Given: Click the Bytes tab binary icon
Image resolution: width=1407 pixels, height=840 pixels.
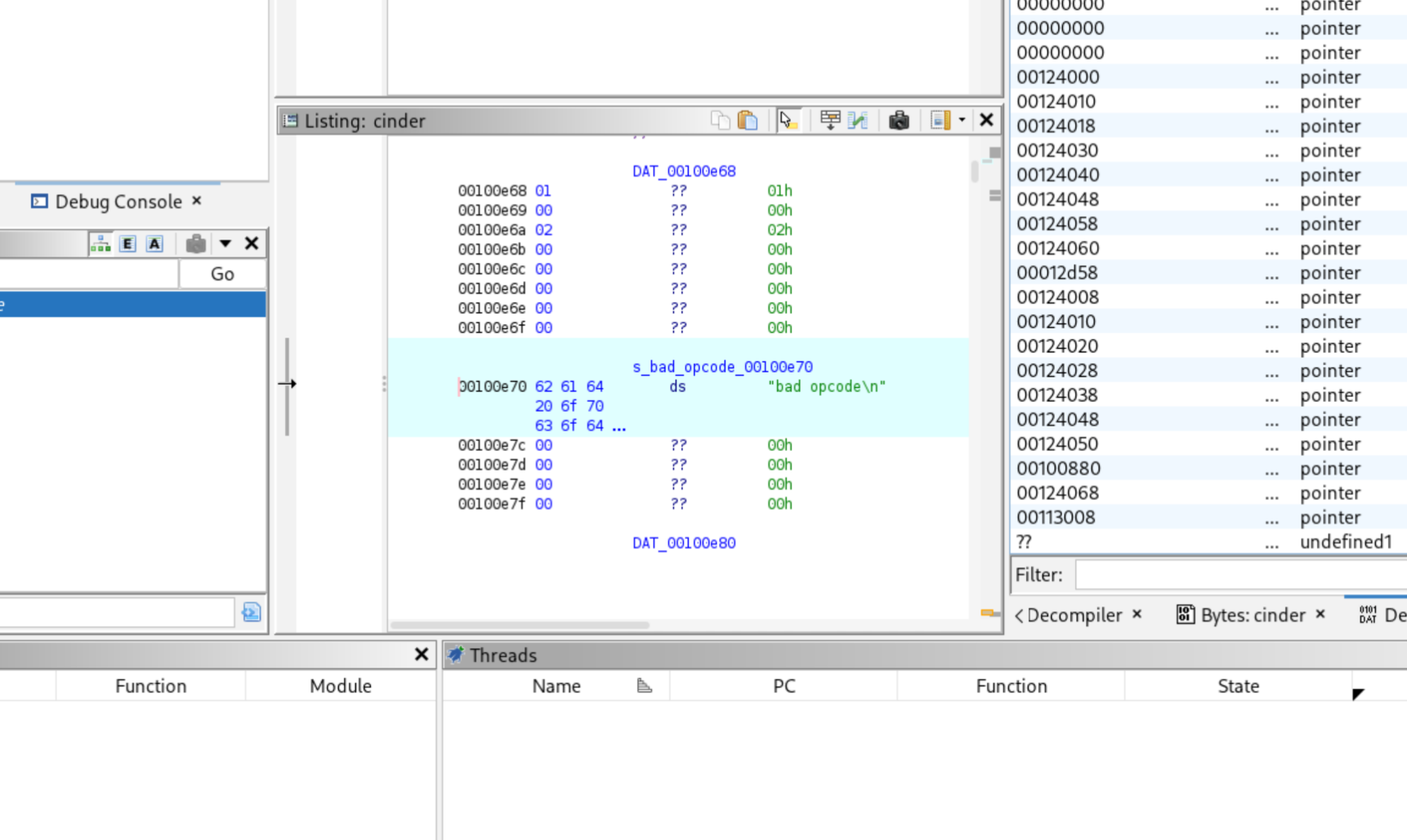Looking at the screenshot, I should click(1185, 614).
